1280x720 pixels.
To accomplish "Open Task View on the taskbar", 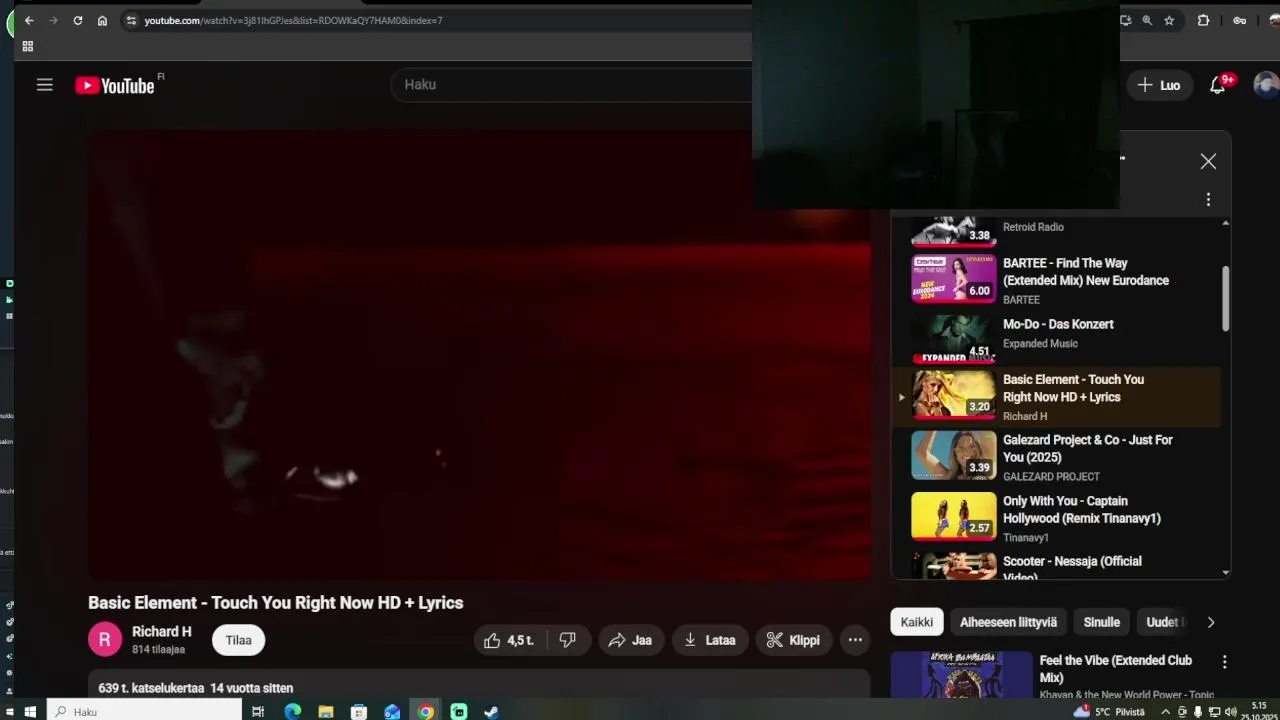I will [x=258, y=712].
